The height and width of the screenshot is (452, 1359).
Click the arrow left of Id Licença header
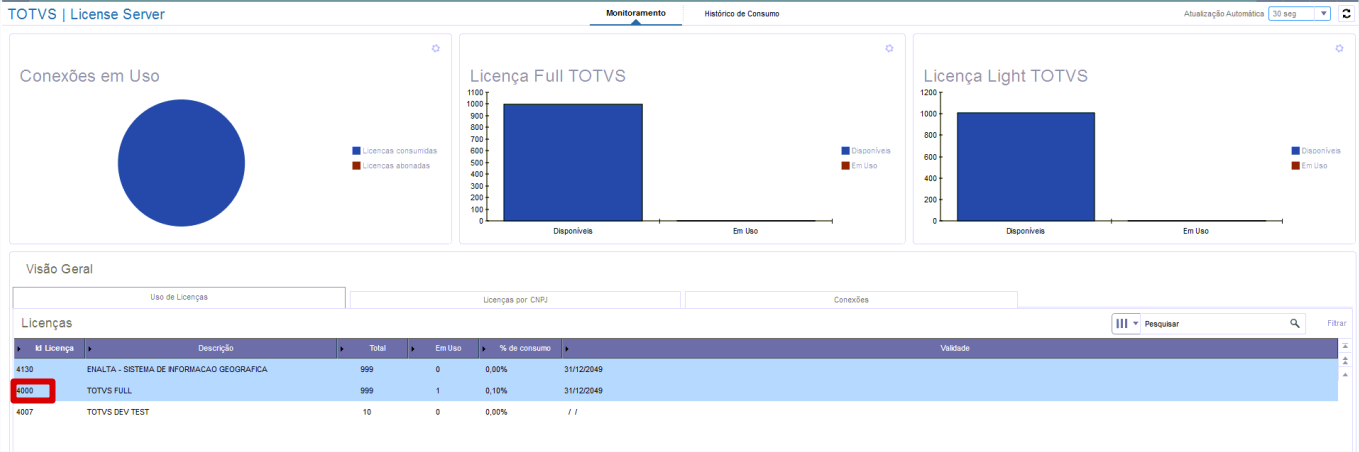[x=20, y=348]
